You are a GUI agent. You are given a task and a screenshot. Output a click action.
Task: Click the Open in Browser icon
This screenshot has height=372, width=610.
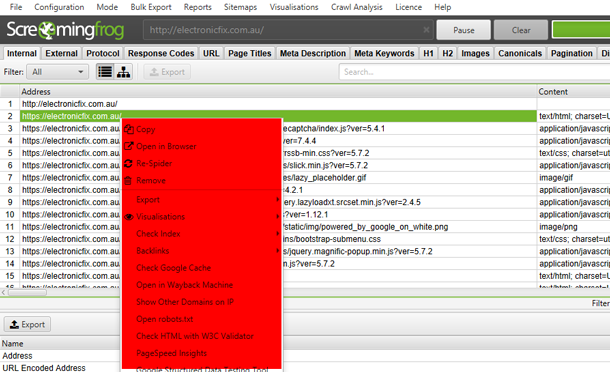[x=129, y=146]
